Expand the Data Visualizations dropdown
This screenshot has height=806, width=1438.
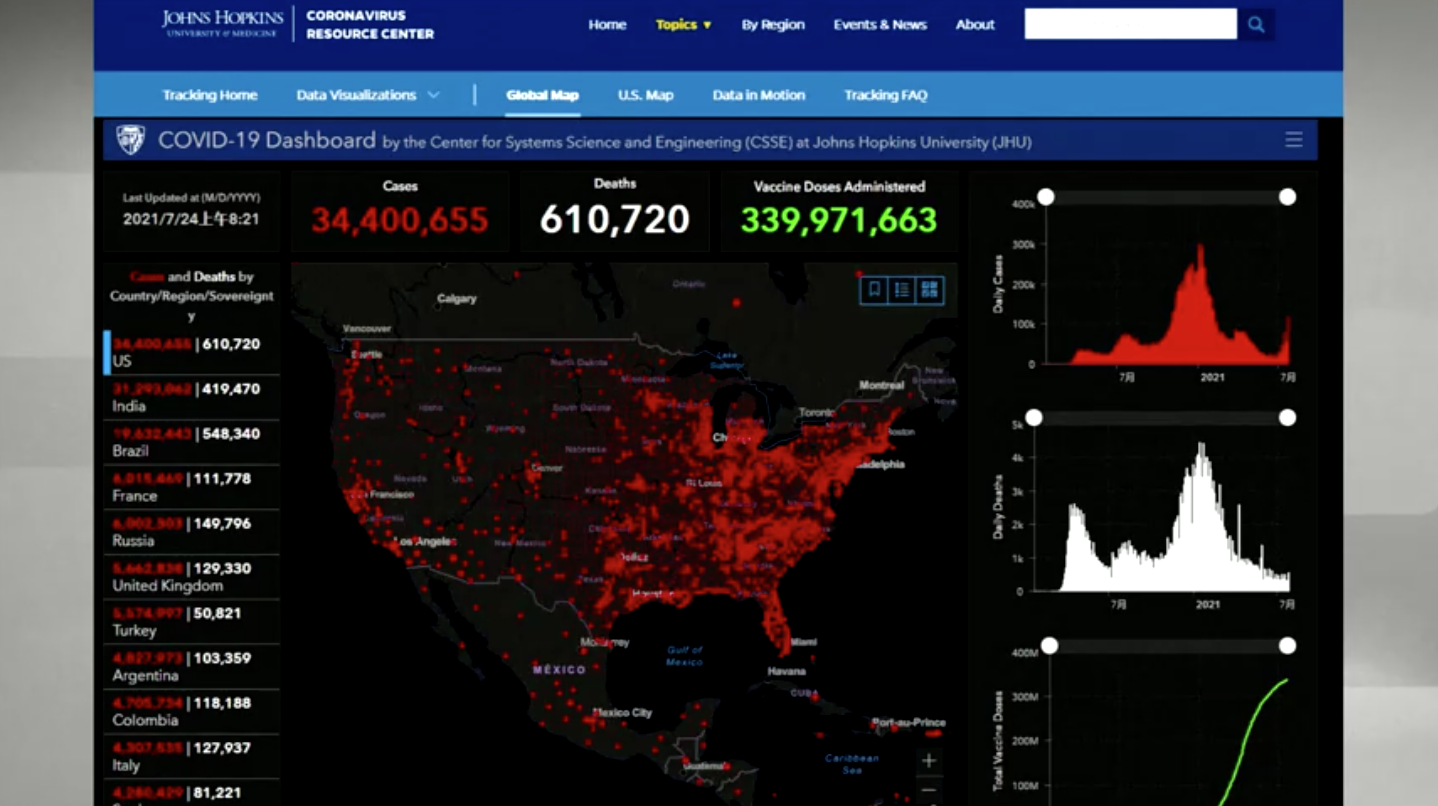(367, 95)
